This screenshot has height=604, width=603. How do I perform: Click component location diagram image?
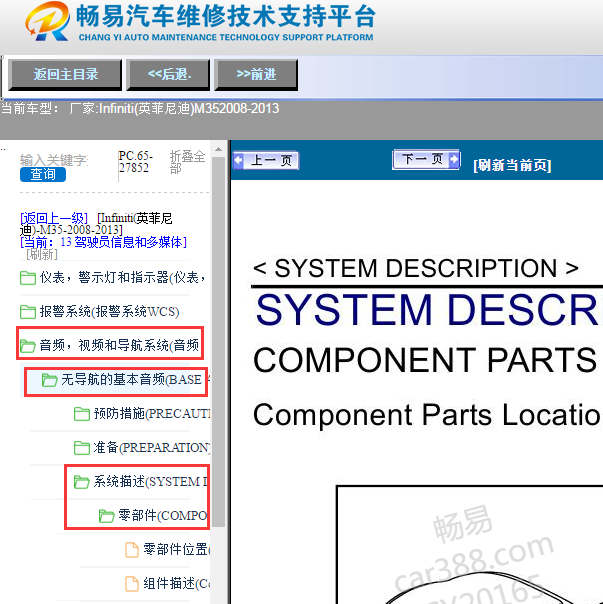(x=470, y=544)
